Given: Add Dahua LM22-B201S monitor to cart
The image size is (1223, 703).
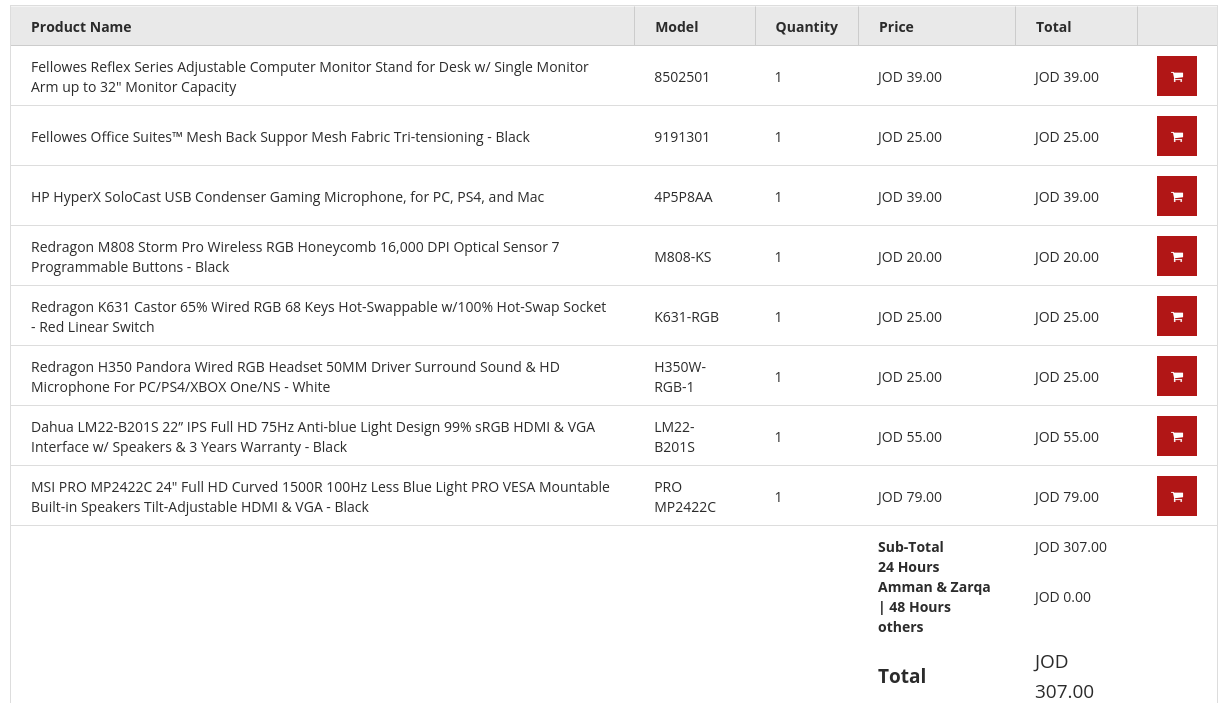Looking at the screenshot, I should (x=1176, y=436).
